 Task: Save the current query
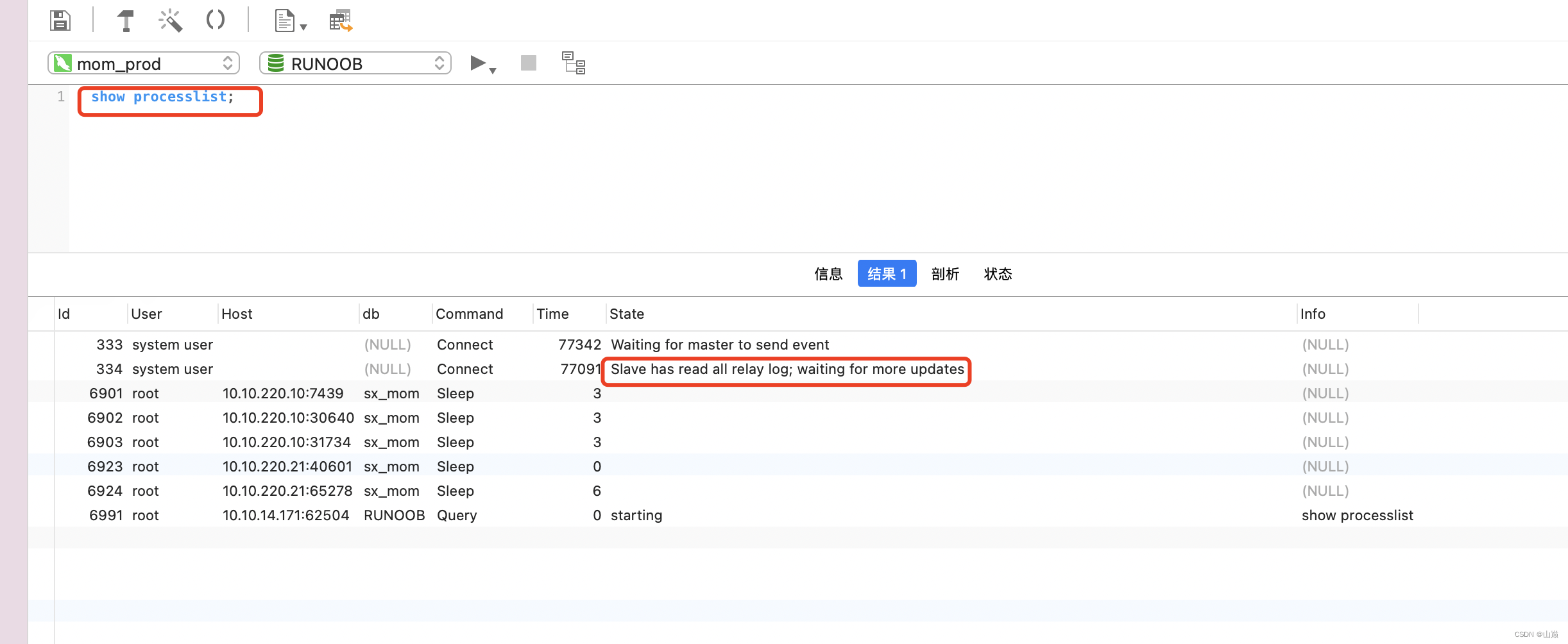point(60,20)
